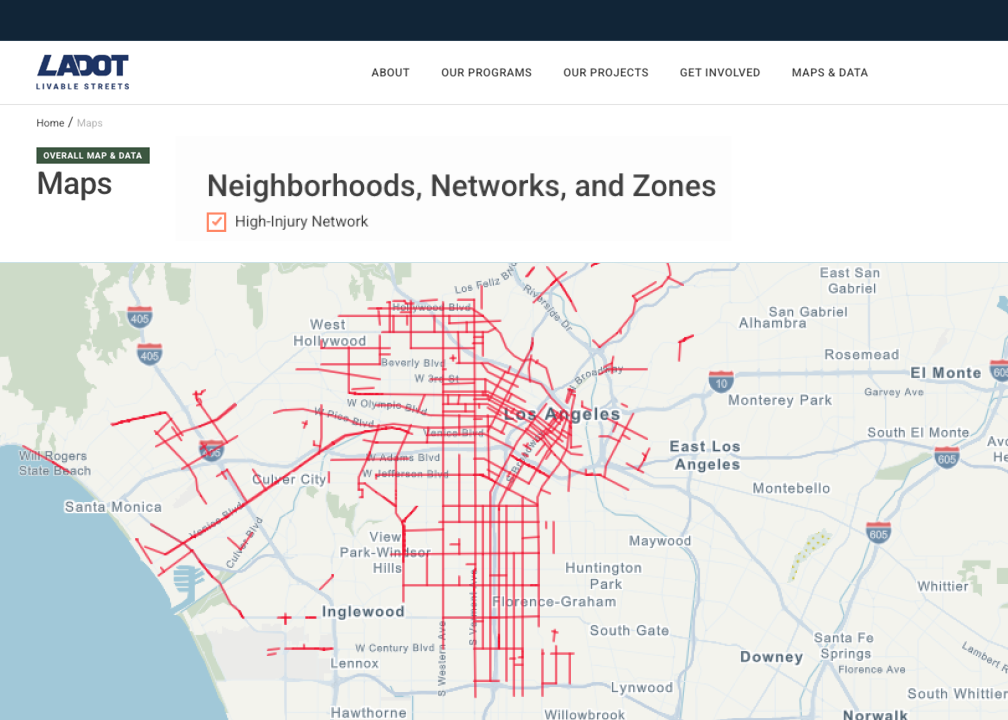Open the Our Programs menu

486,72
